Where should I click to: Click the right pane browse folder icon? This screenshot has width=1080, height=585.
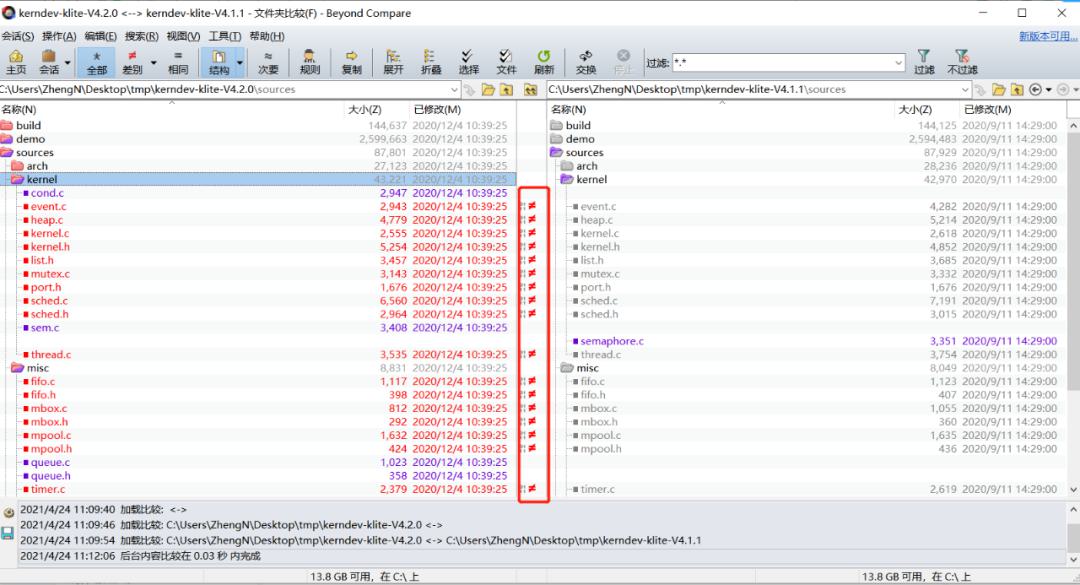click(999, 90)
